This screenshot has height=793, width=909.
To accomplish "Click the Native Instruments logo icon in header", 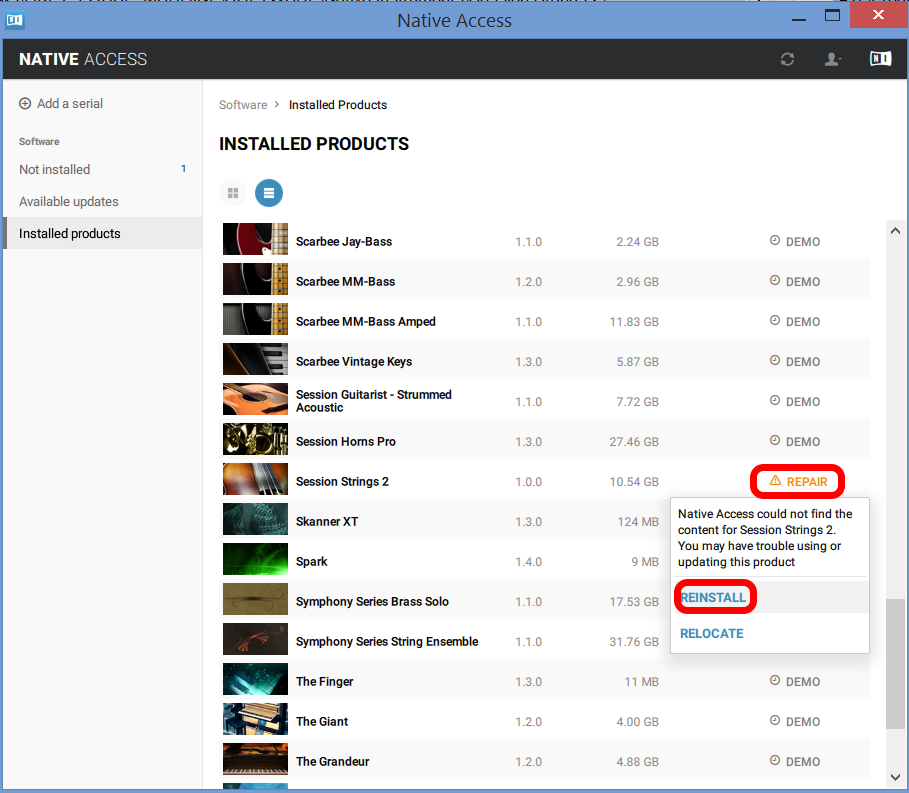I will point(880,59).
